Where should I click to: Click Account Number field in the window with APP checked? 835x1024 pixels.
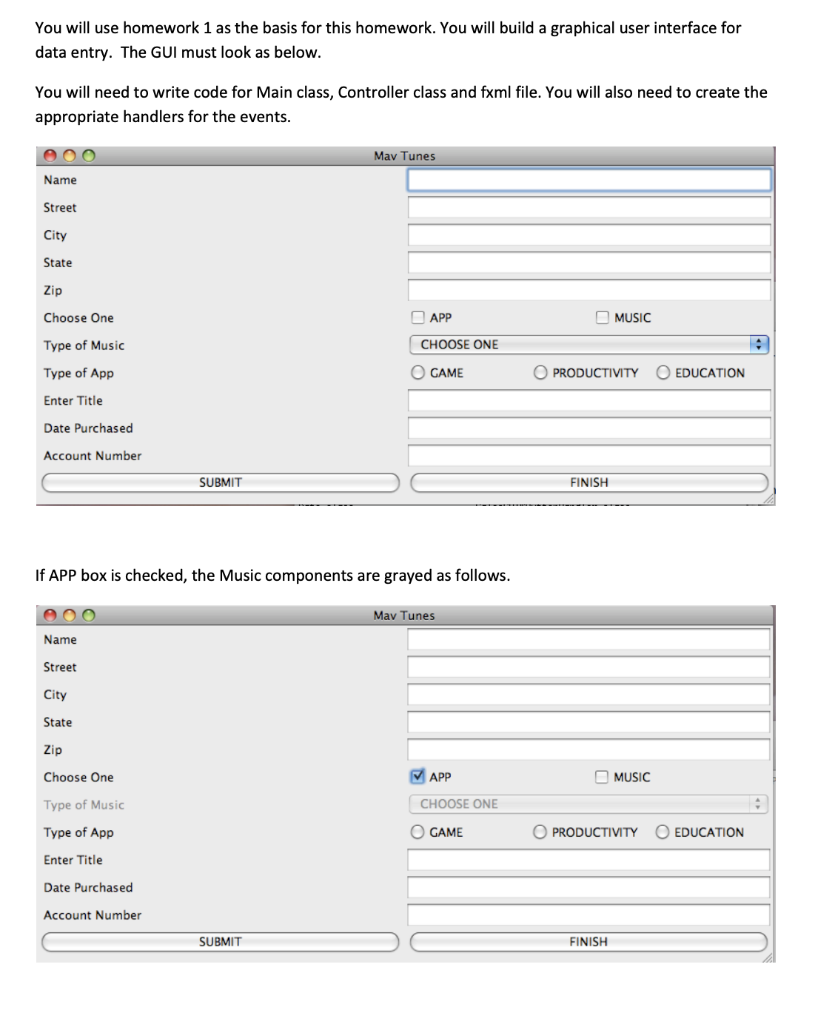click(x=588, y=914)
